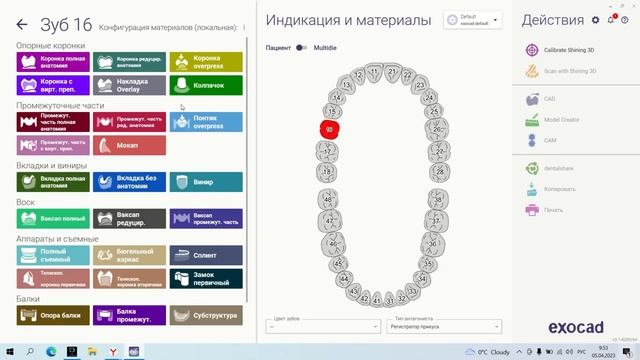Pick the Сплинт option
This screenshot has width=640, height=360.
click(206, 256)
